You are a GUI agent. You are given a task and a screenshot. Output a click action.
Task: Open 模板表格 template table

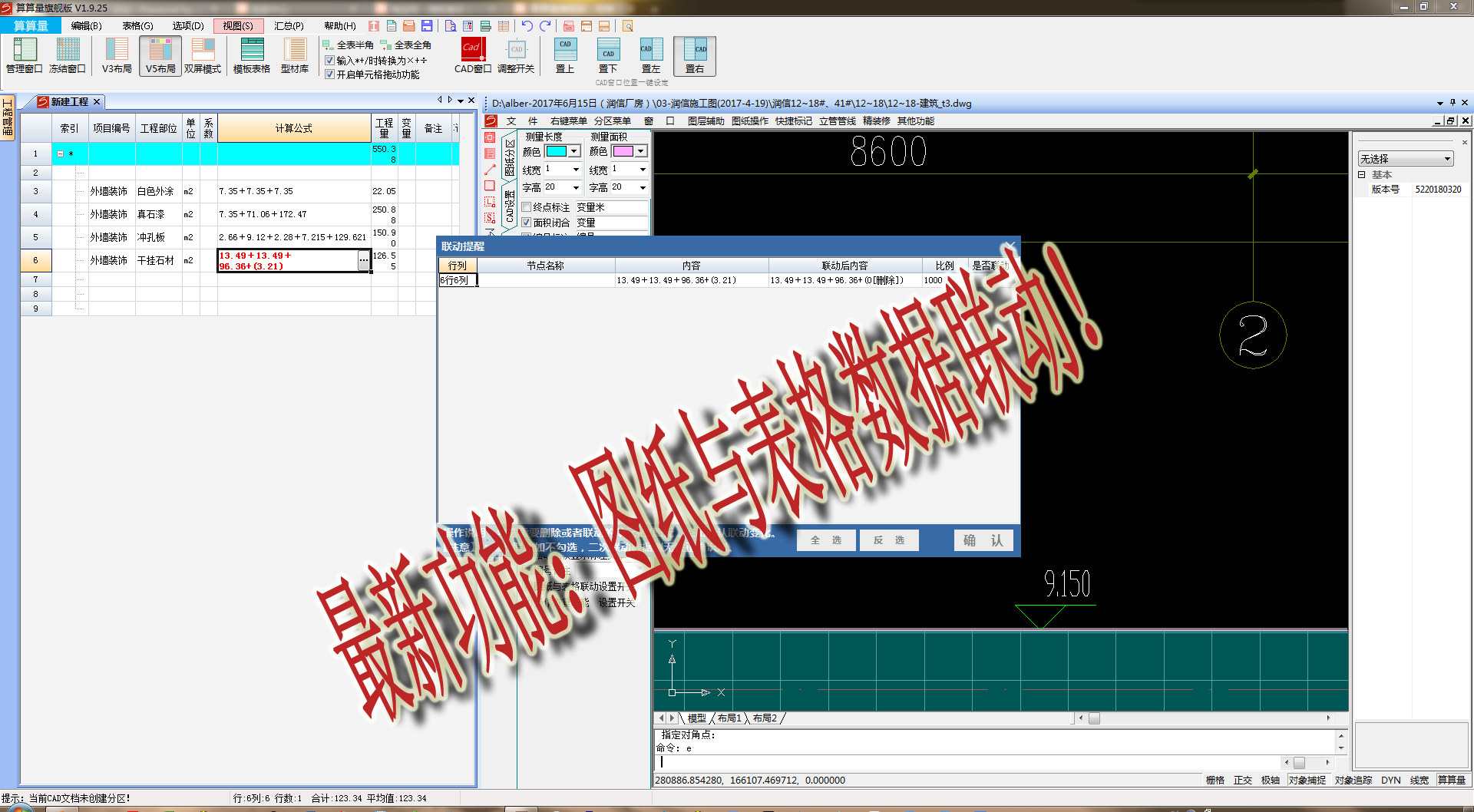252,55
